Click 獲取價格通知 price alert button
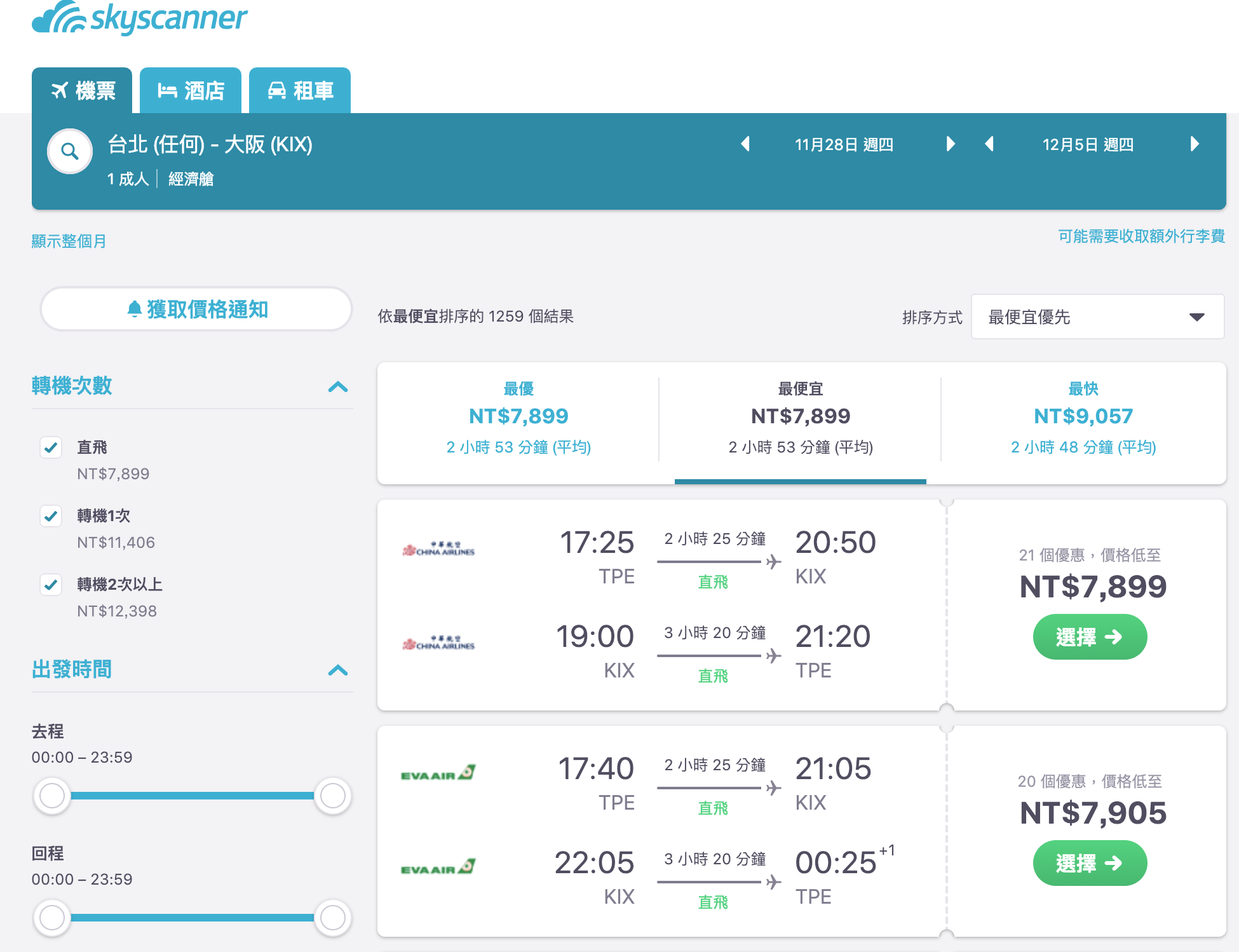The width and height of the screenshot is (1239, 952). (x=196, y=309)
